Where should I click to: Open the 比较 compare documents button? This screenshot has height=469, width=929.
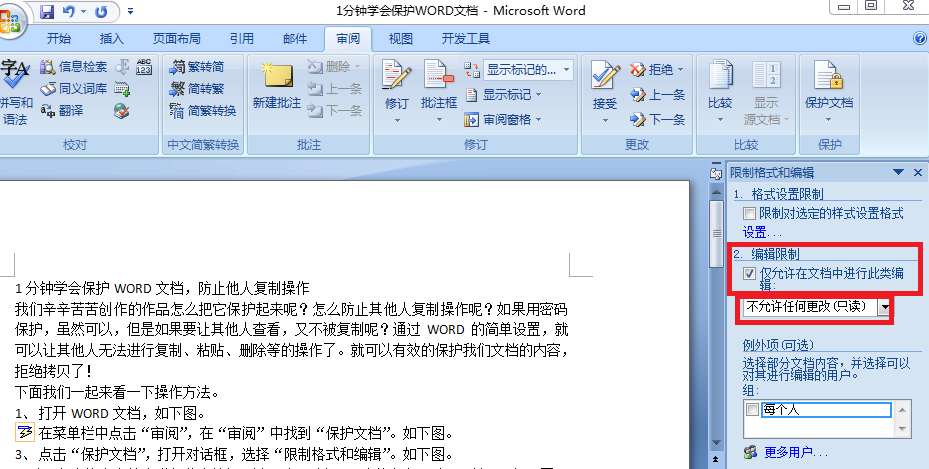pos(720,91)
